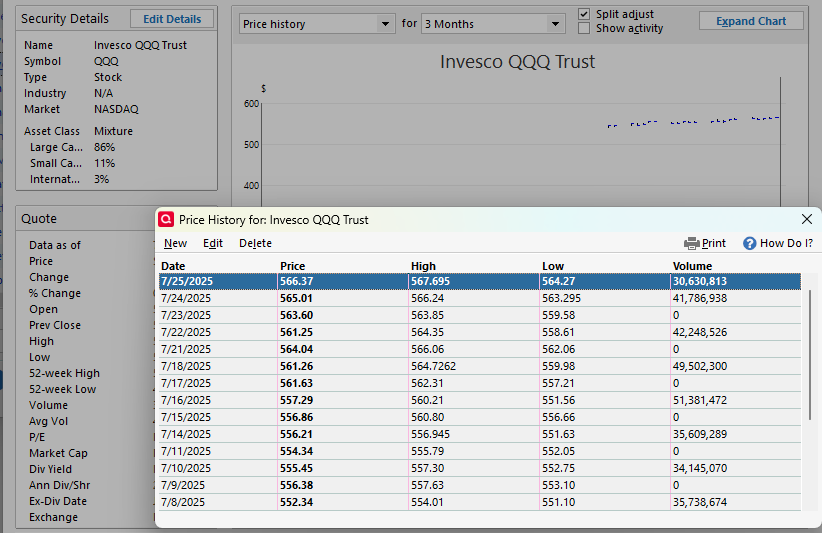Open the New menu in Price History
The width and height of the screenshot is (822, 533).
pyautogui.click(x=175, y=243)
